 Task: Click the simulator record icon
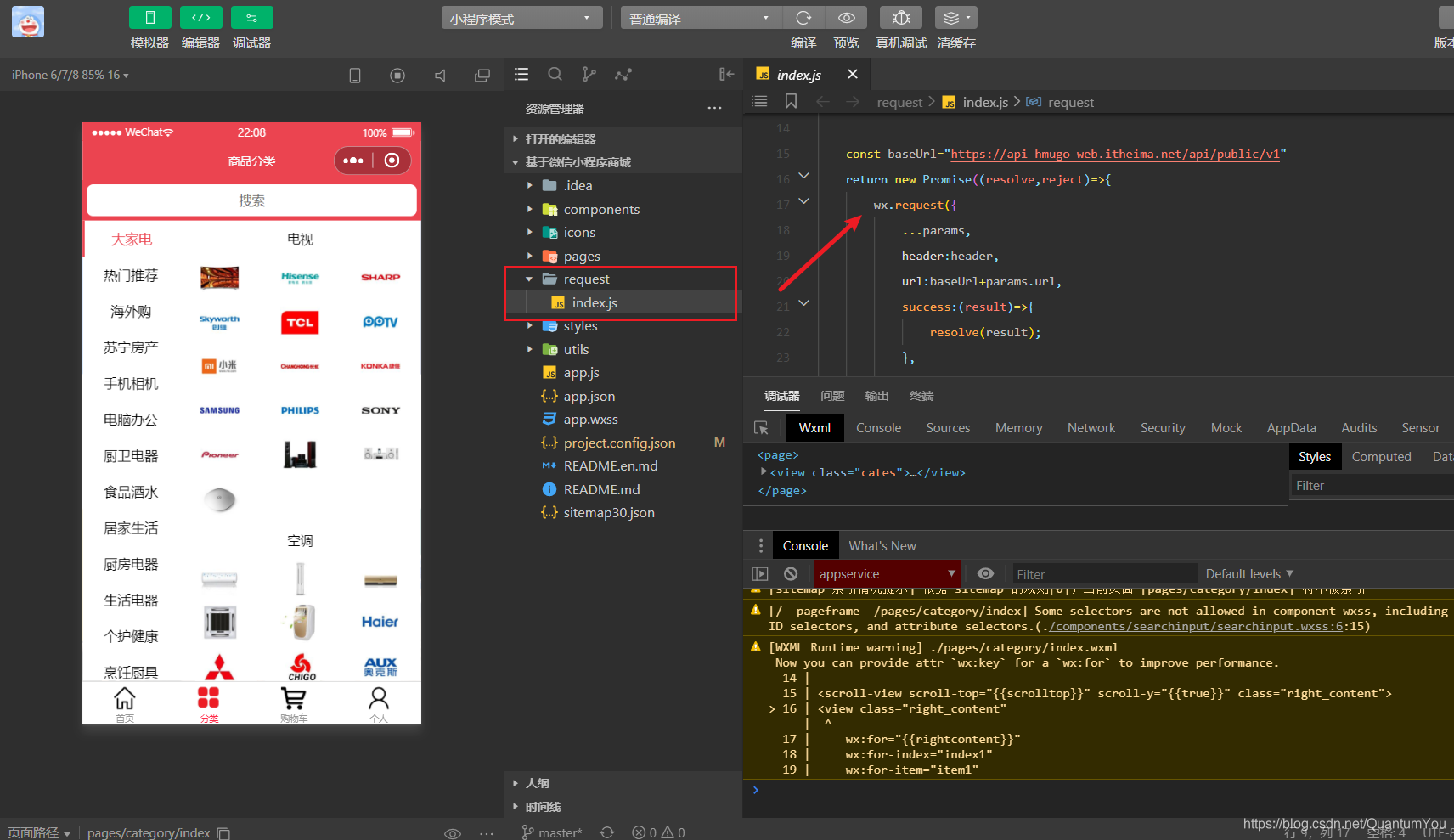[397, 76]
